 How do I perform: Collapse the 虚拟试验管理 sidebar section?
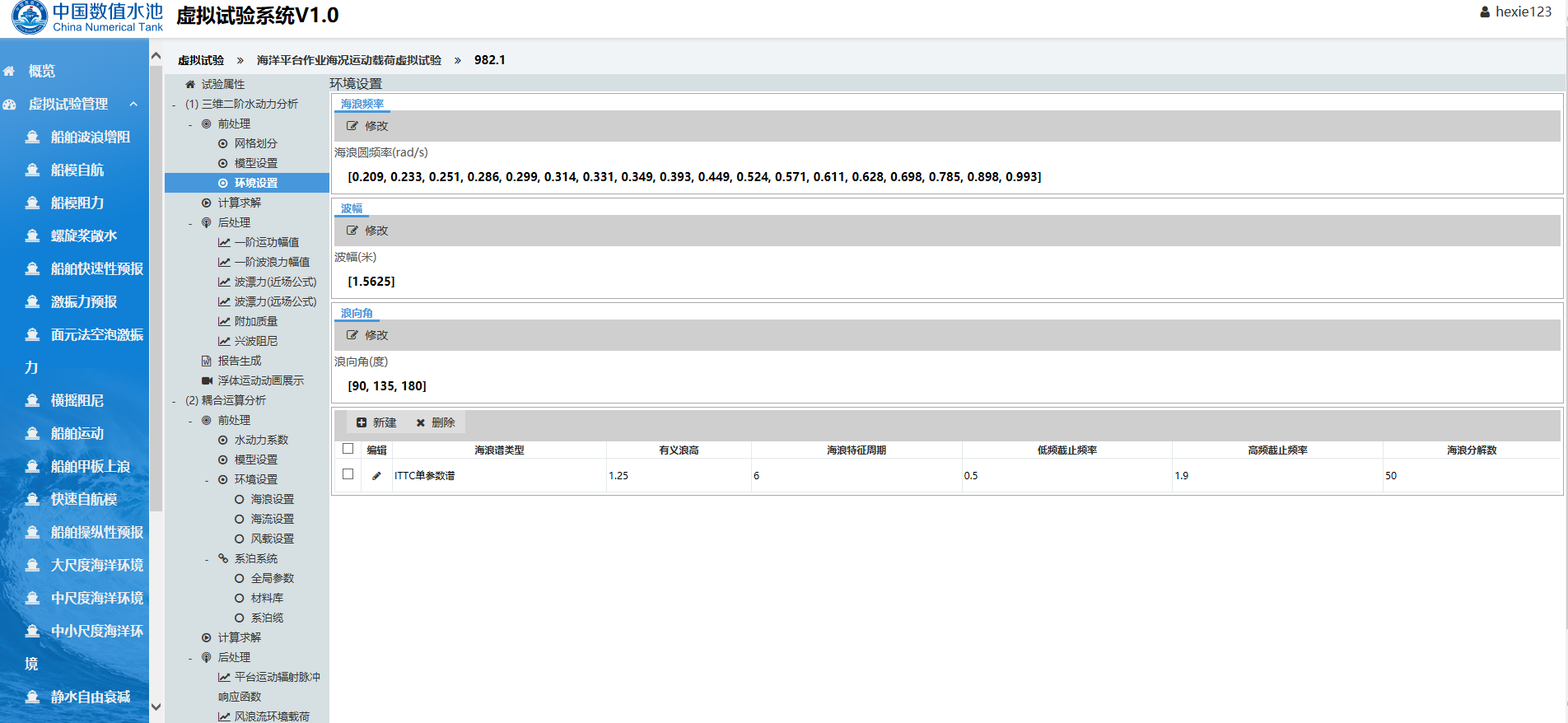pos(133,104)
